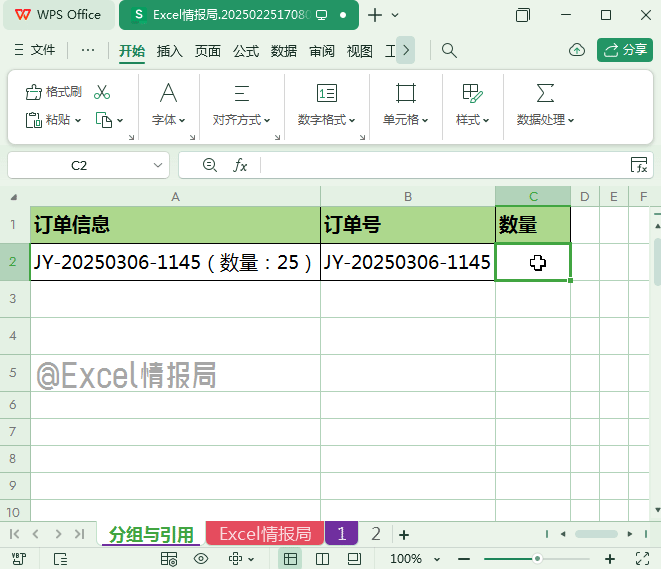Open the Data Processing (数据处理) sigma group
This screenshot has width=661, height=569.
545,104
